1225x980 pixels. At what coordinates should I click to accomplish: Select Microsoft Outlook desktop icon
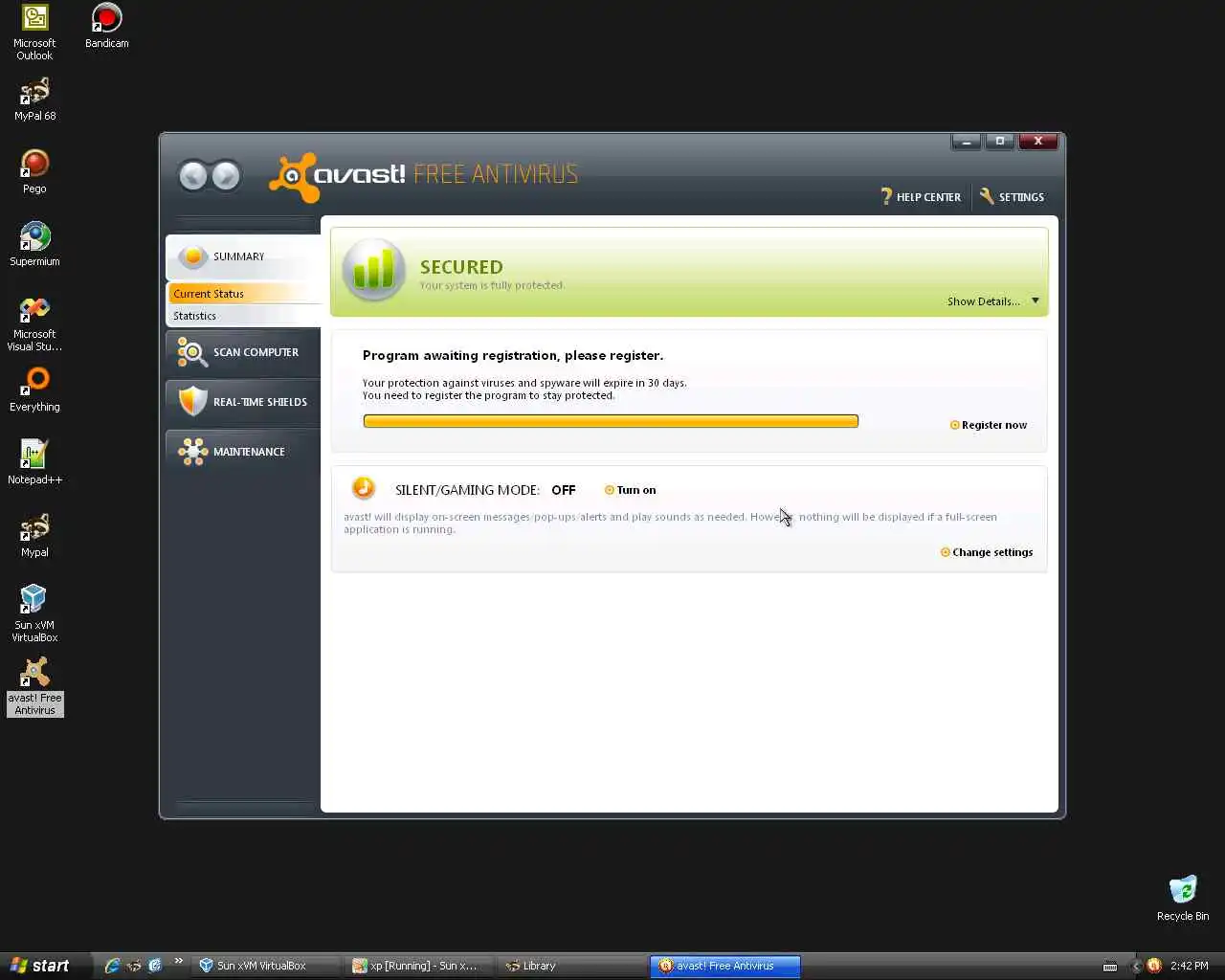click(34, 33)
